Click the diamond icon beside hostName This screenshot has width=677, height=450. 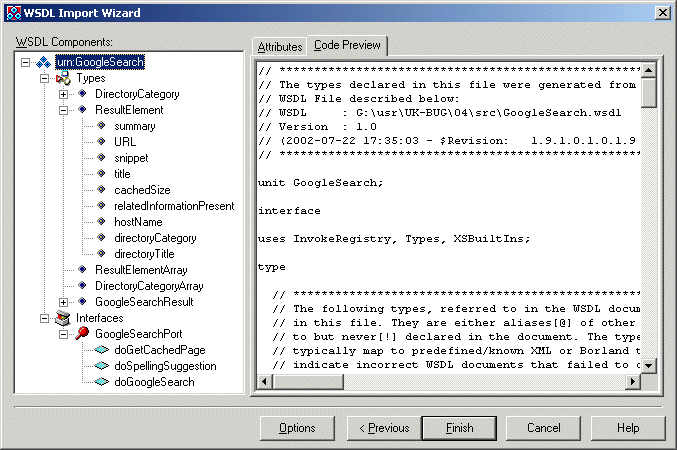pyautogui.click(x=101, y=222)
